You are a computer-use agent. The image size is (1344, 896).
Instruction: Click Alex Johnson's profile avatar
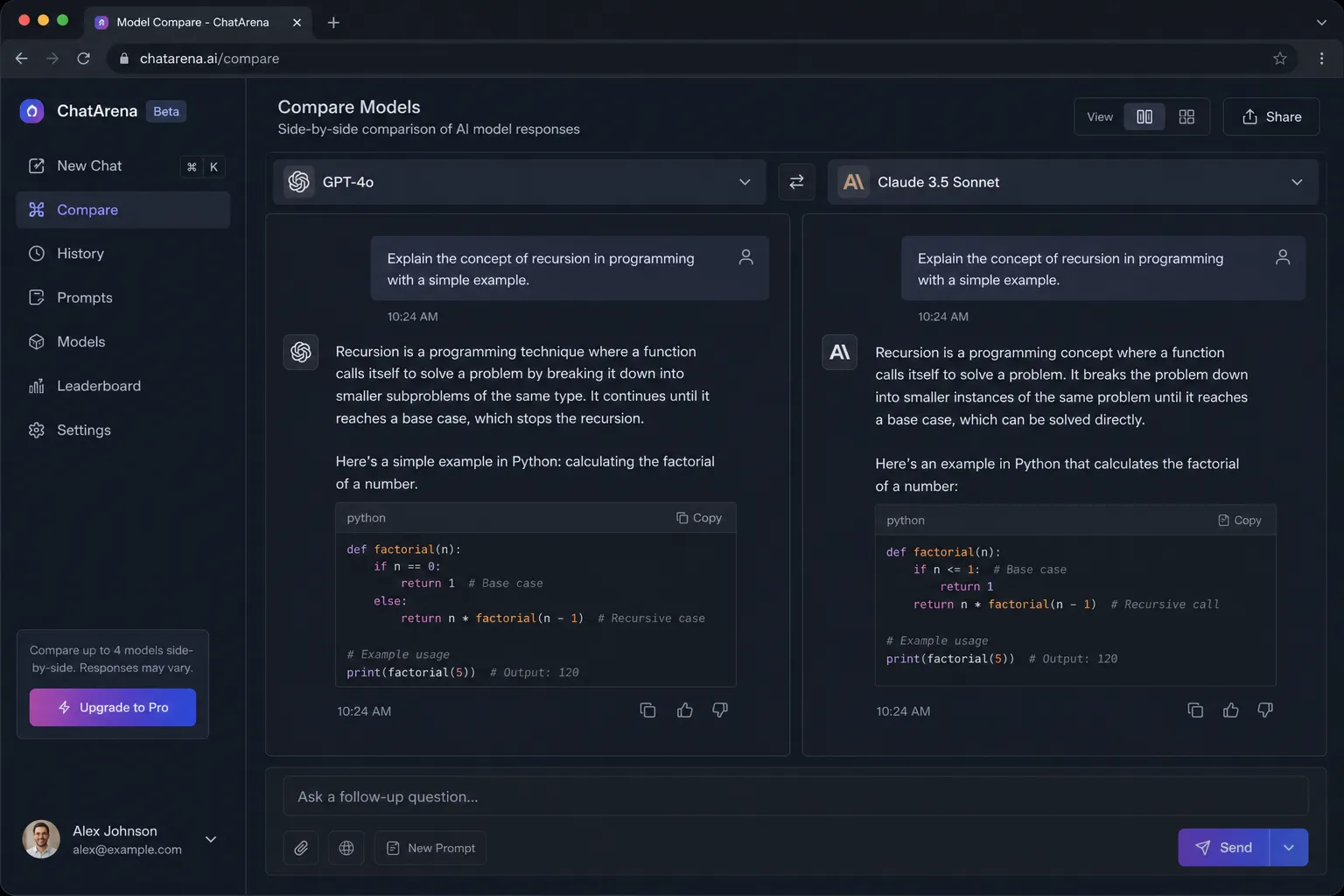(x=41, y=839)
